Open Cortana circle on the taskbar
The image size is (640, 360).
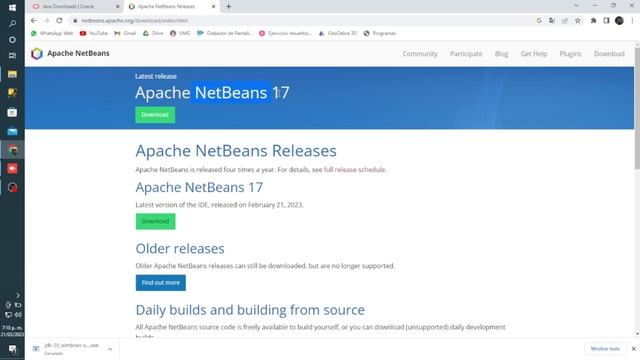pyautogui.click(x=12, y=40)
